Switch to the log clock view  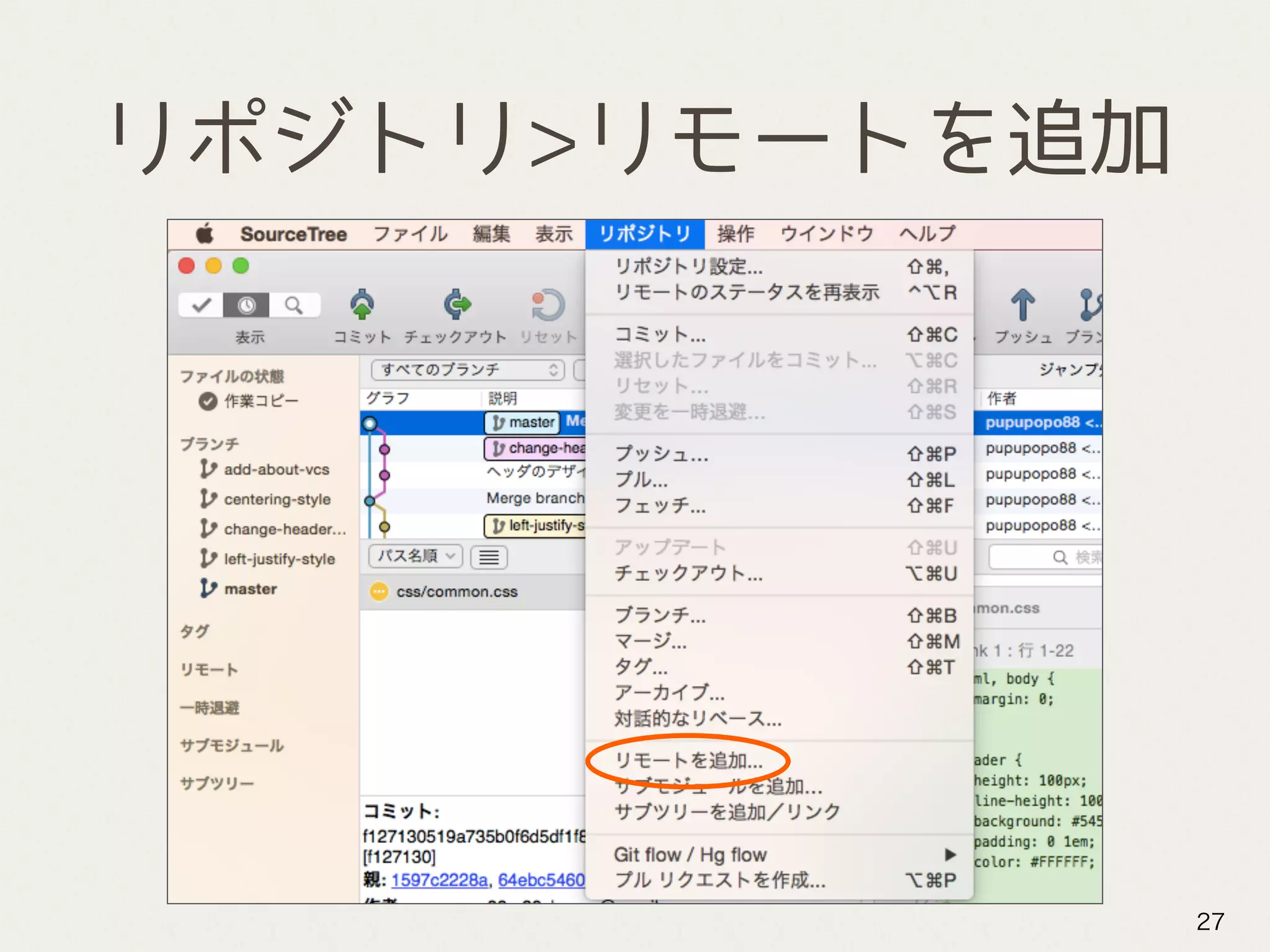(247, 305)
